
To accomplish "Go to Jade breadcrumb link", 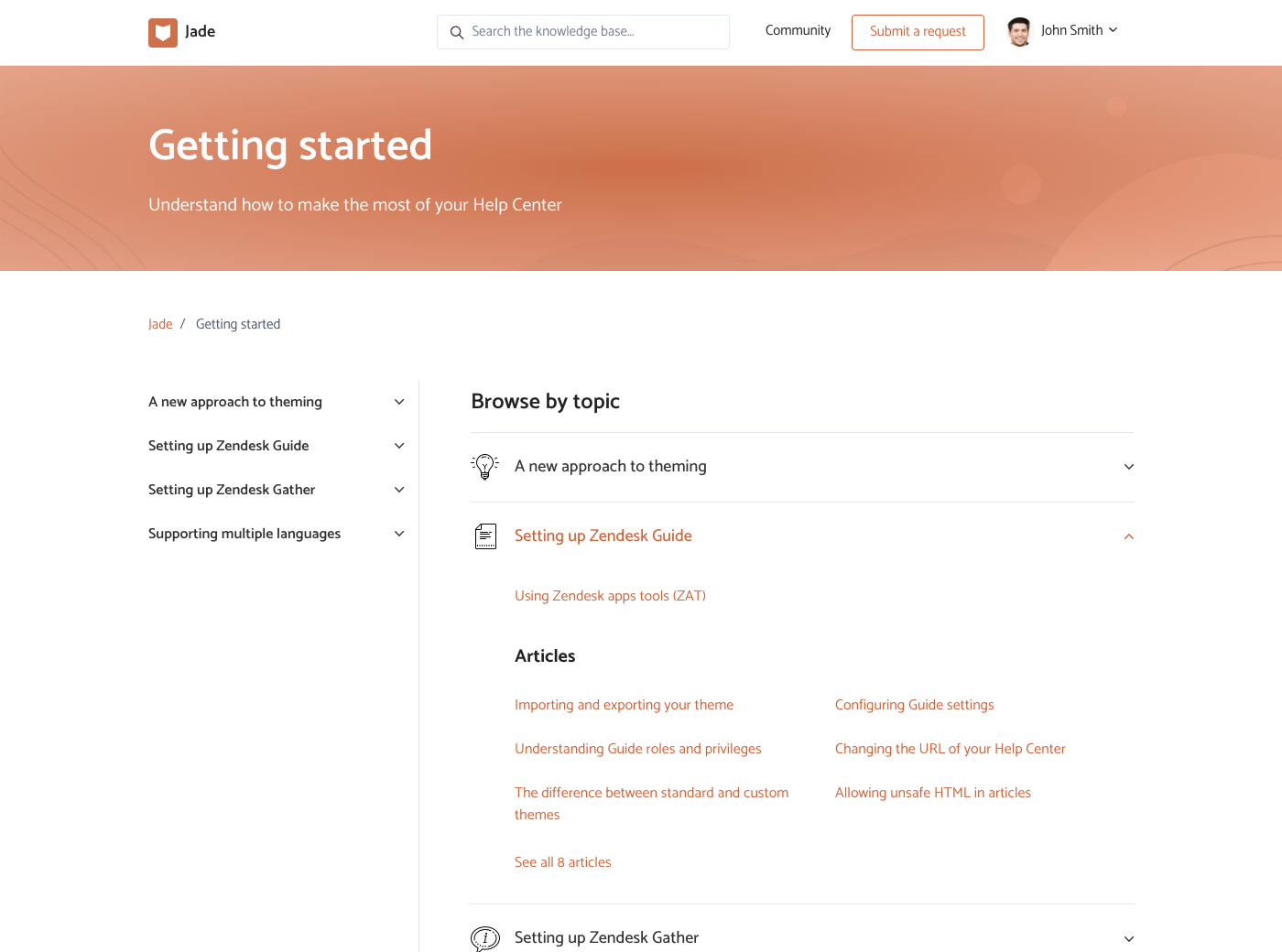I will pyautogui.click(x=160, y=324).
